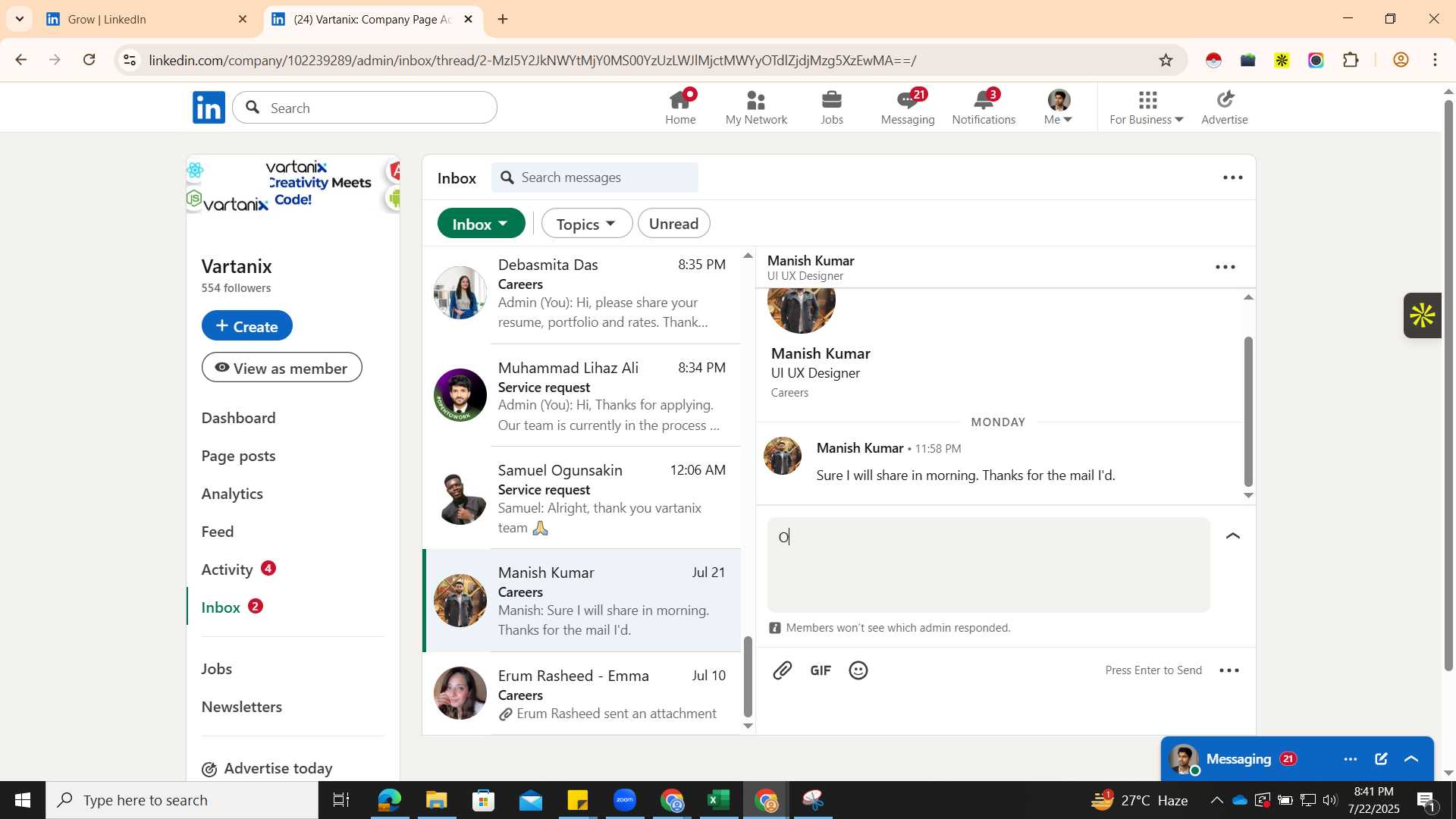Click Manish Kumar profile picture in thread
Viewport: 1456px width, 819px height.
click(782, 456)
